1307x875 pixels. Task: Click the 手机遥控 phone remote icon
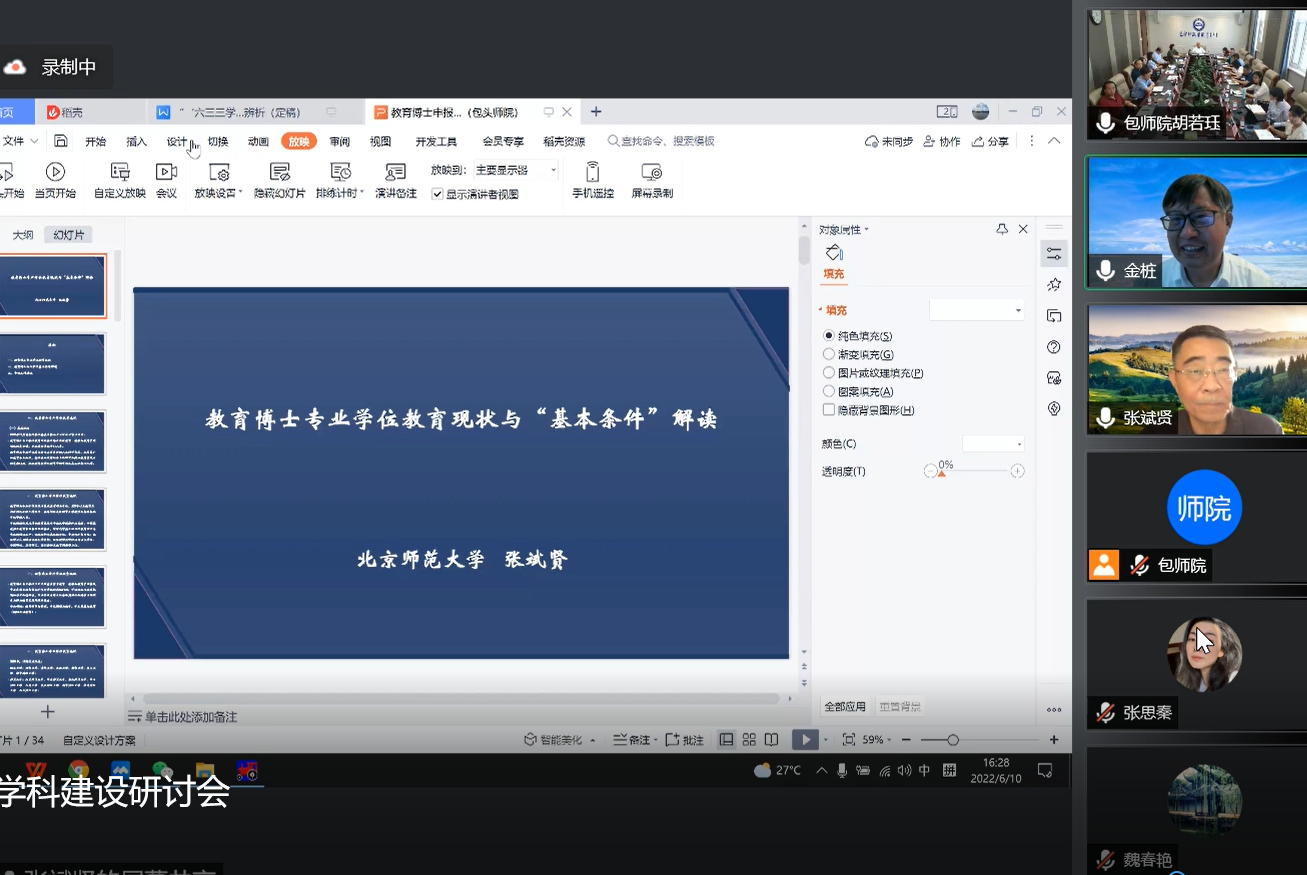[593, 173]
